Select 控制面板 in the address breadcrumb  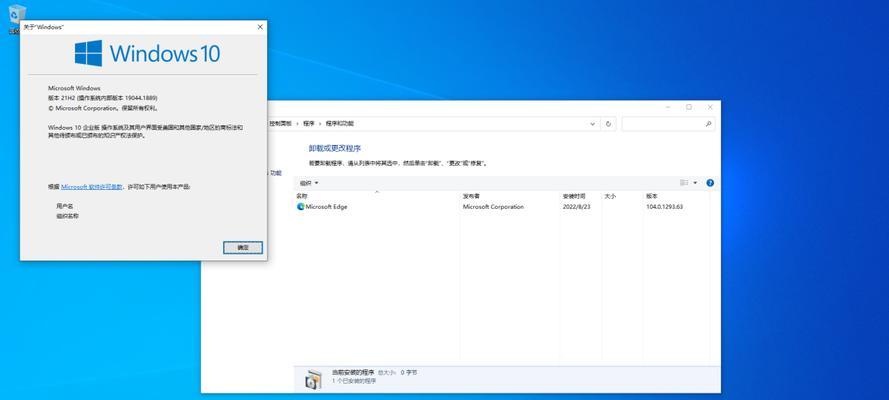280,124
